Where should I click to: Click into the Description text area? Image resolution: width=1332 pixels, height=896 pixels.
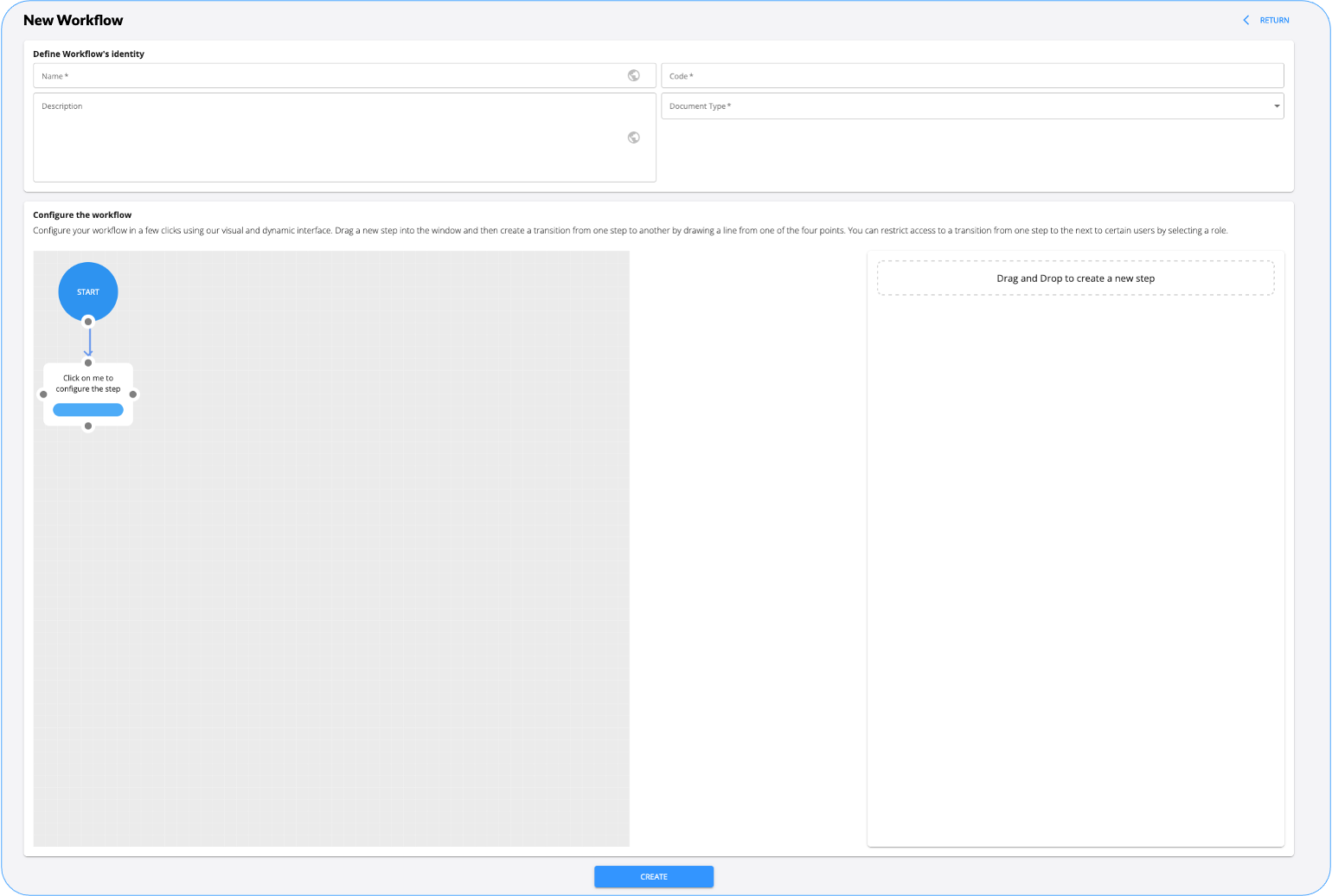tap(344, 138)
